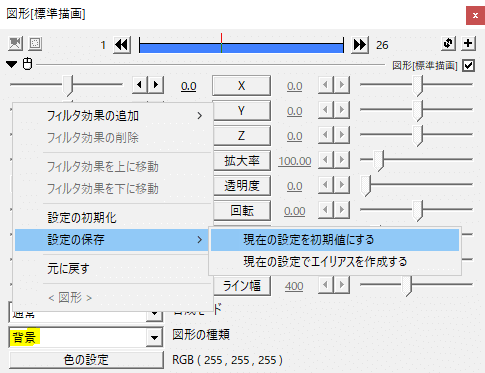Click the X parameter button

coord(241,86)
